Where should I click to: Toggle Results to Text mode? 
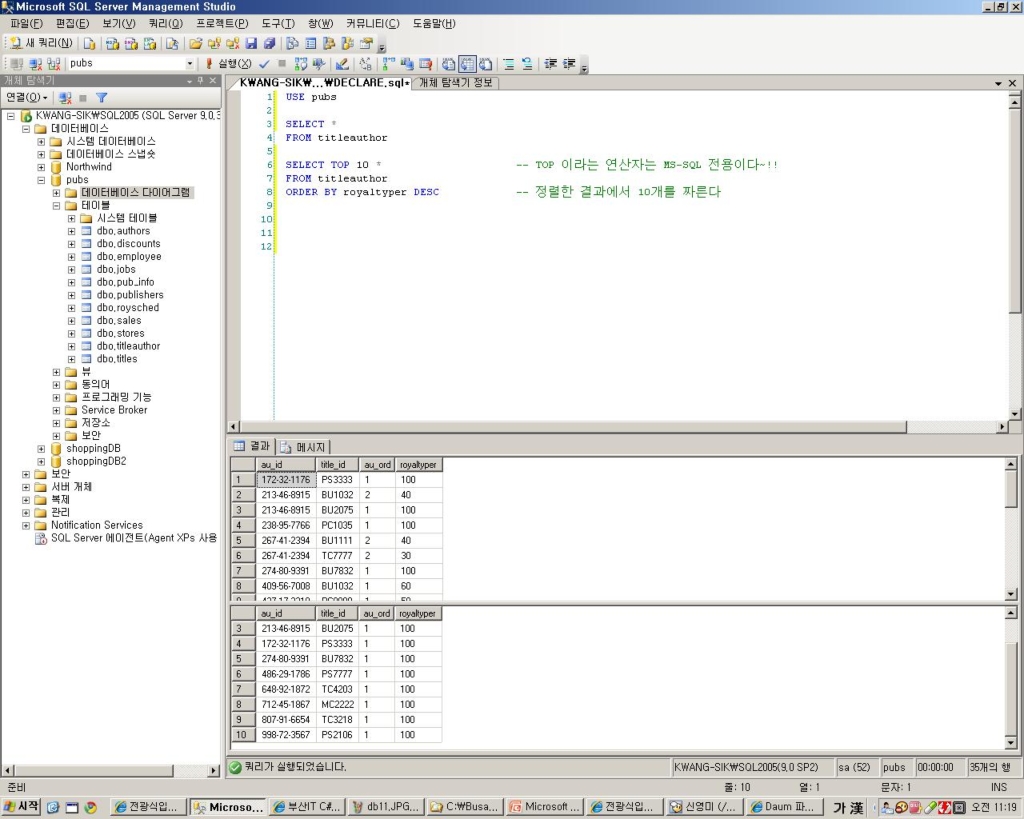pyautogui.click(x=449, y=63)
